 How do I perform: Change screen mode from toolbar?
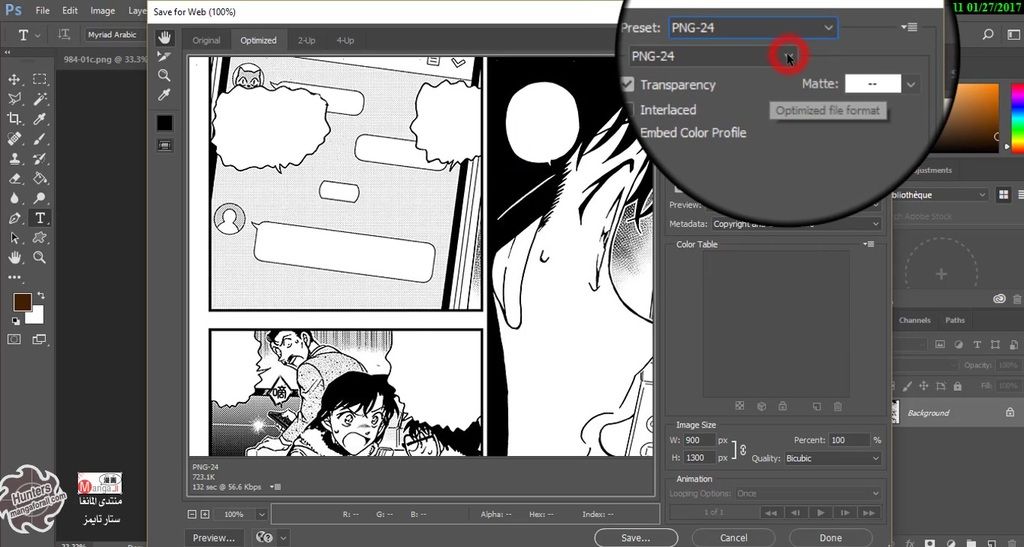click(40, 339)
